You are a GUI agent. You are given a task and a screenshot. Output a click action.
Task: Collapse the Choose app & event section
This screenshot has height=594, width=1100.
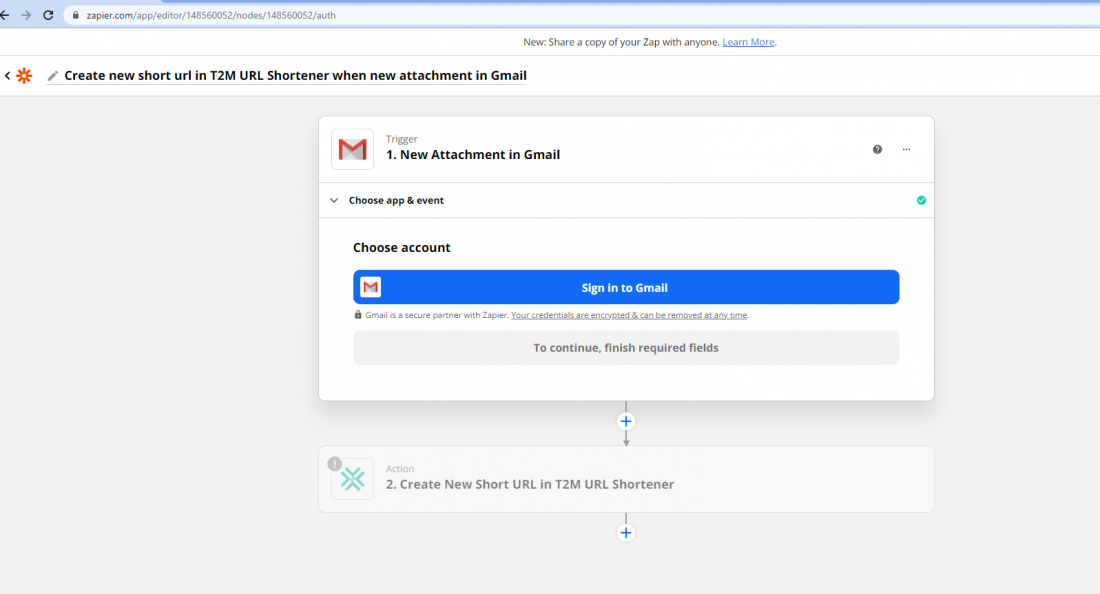coord(334,200)
